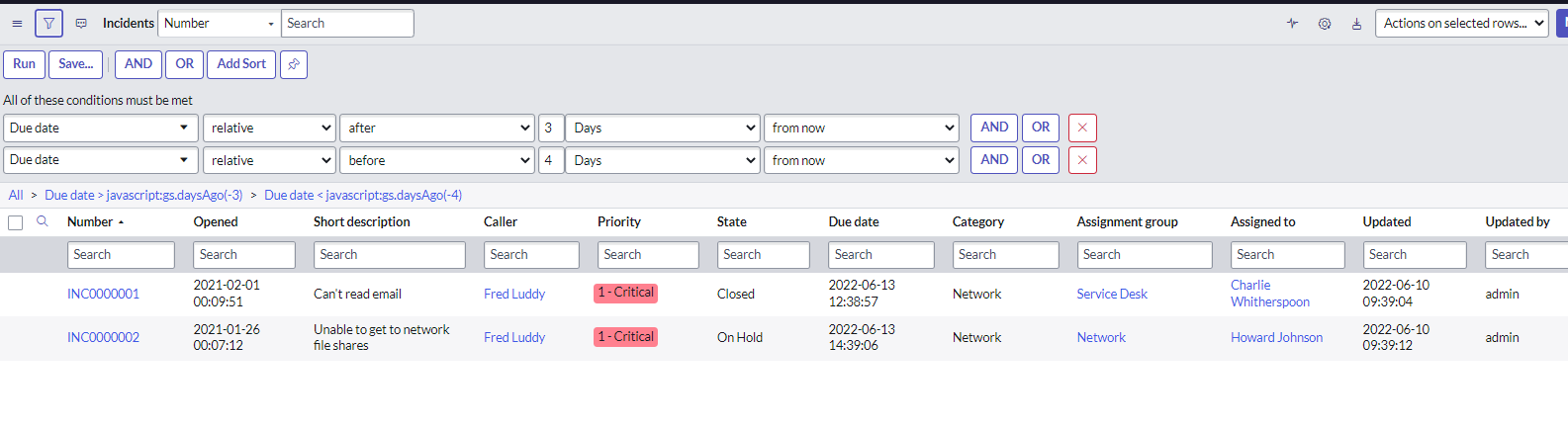1568x429 pixels.
Task: Check the select-all rows checkbox
Action: tap(16, 222)
